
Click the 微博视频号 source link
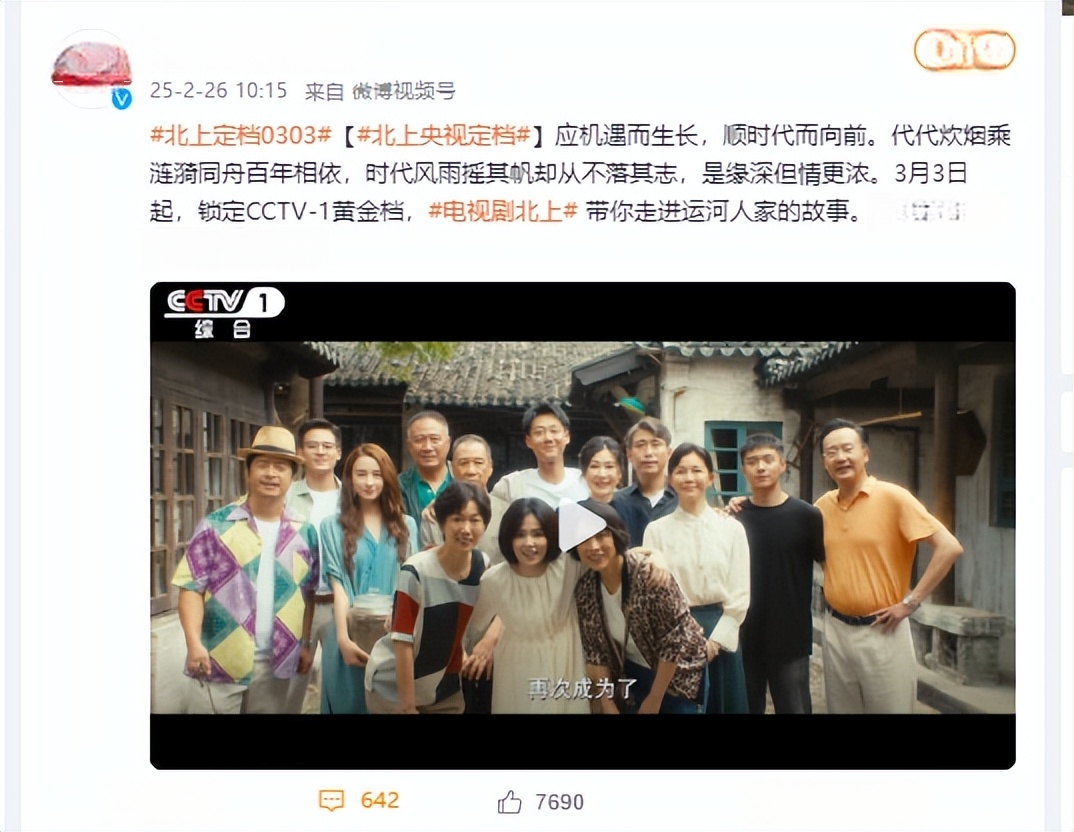point(404,91)
